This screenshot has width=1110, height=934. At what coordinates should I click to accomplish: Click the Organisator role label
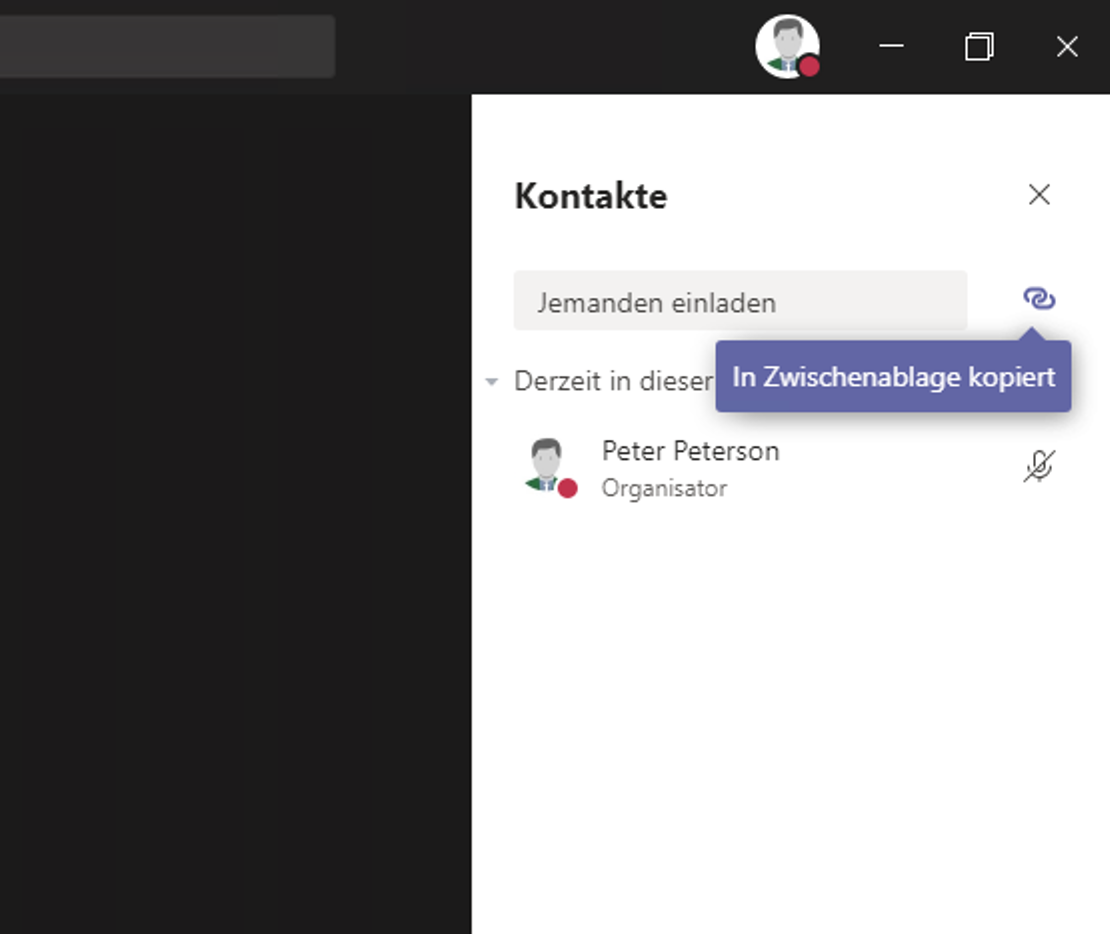(x=664, y=489)
